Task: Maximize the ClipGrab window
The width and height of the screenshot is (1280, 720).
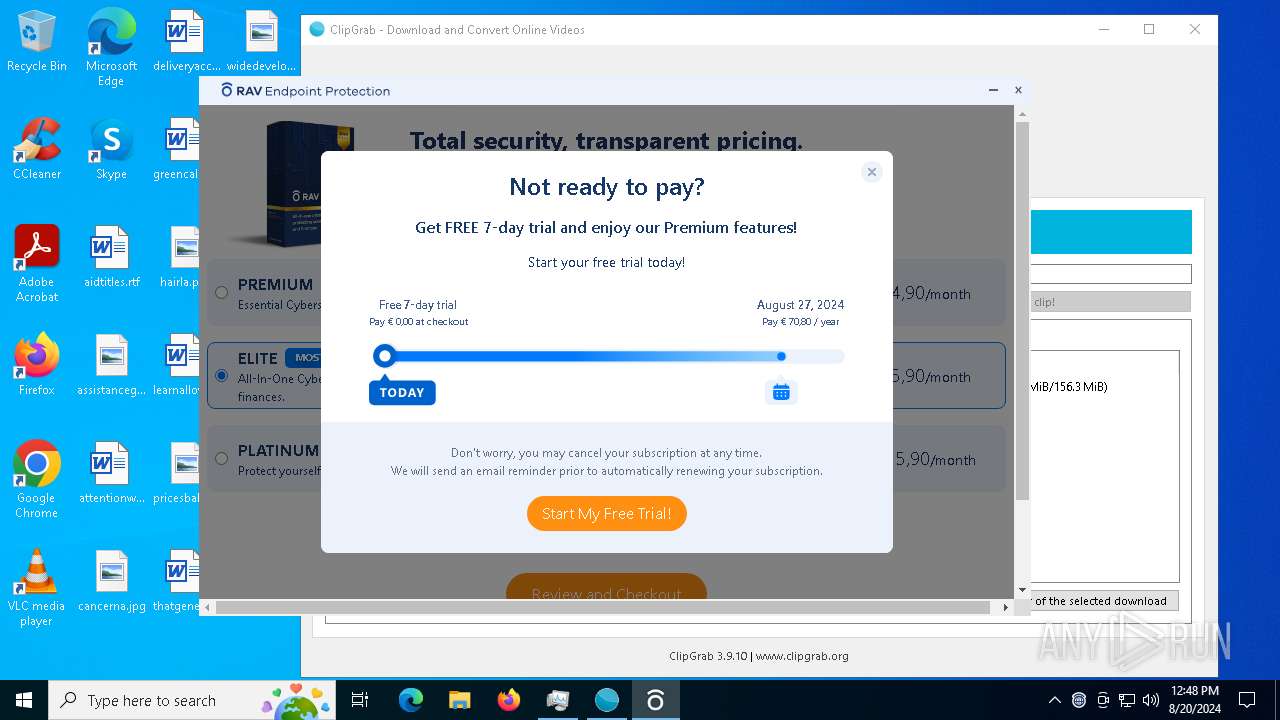Action: (x=1149, y=29)
